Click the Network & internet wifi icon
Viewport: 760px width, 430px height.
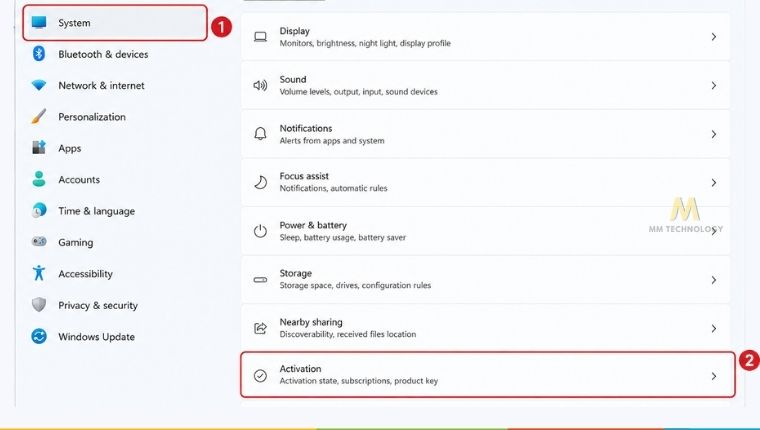pos(39,85)
